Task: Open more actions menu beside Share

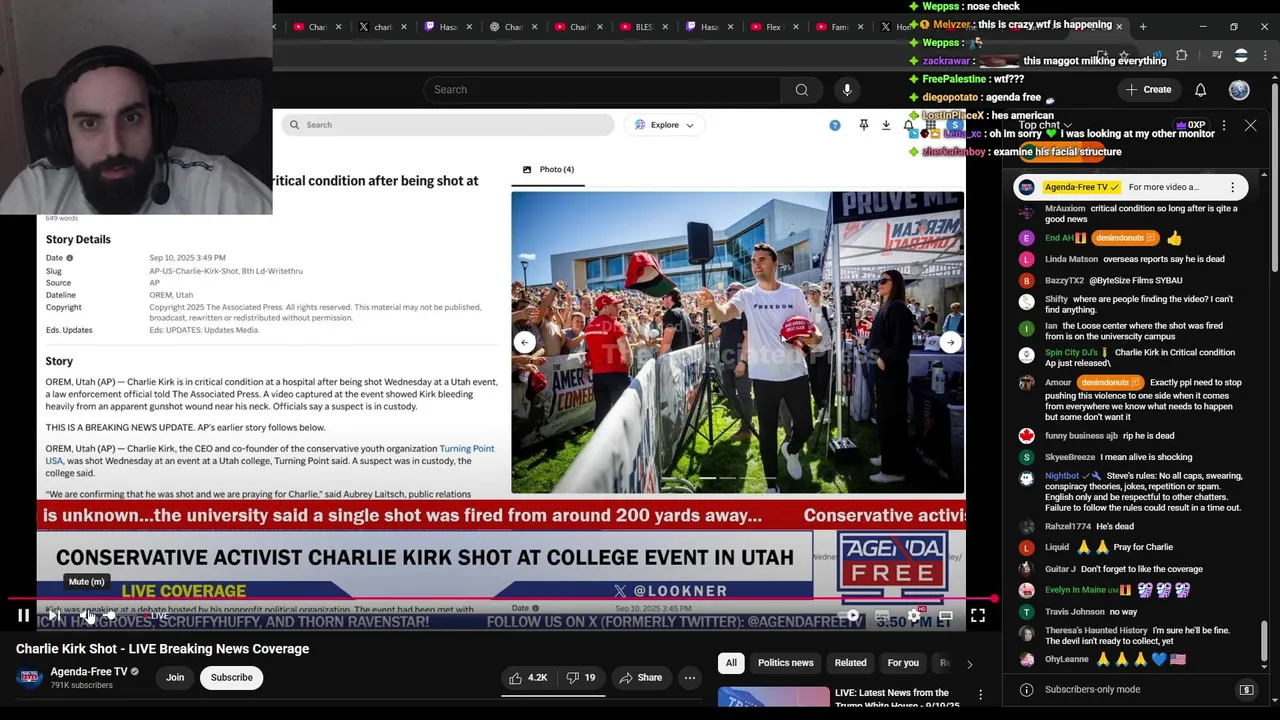Action: click(689, 677)
